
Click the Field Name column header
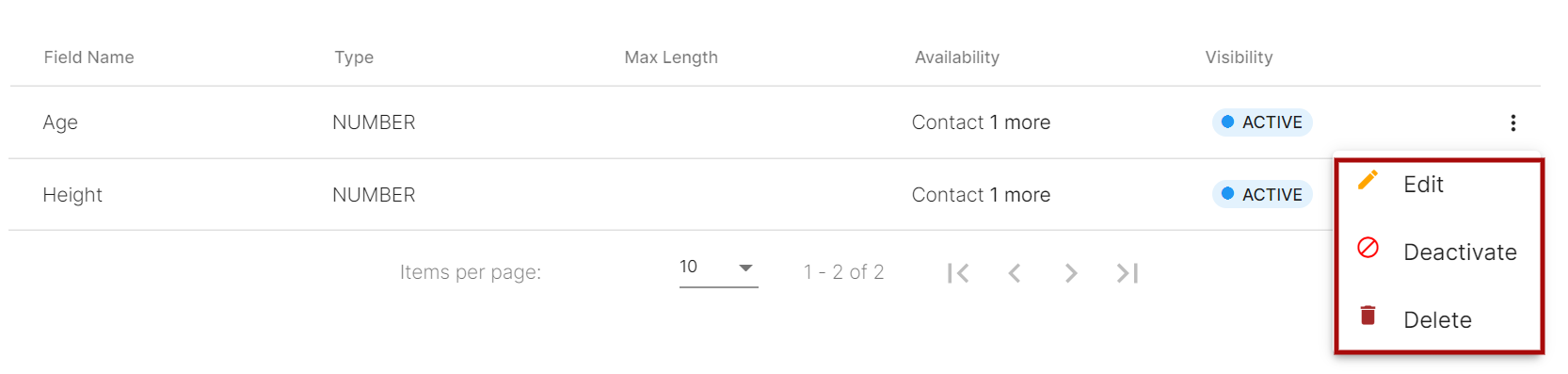(x=88, y=57)
